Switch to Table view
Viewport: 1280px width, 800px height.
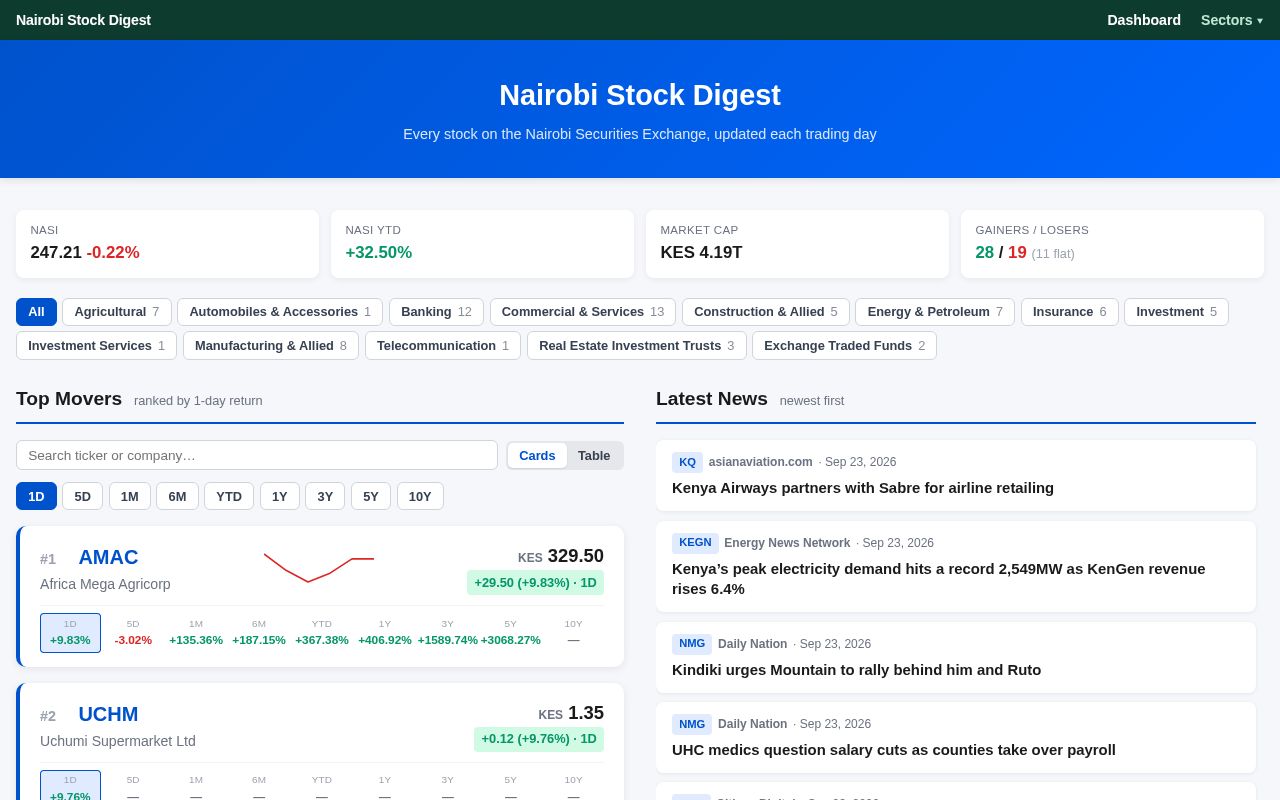pyautogui.click(x=594, y=456)
